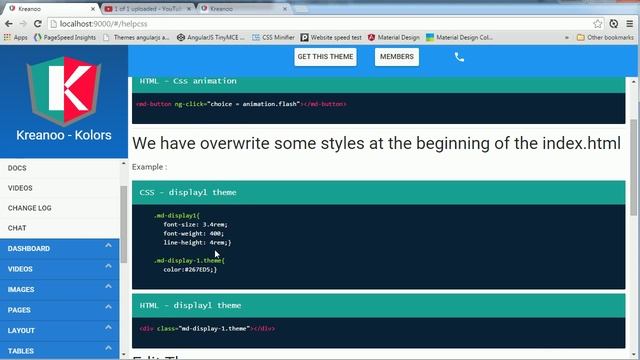Viewport: 640px width, 360px height.
Task: Collapse the TABLES section chevron
Action: [108, 348]
